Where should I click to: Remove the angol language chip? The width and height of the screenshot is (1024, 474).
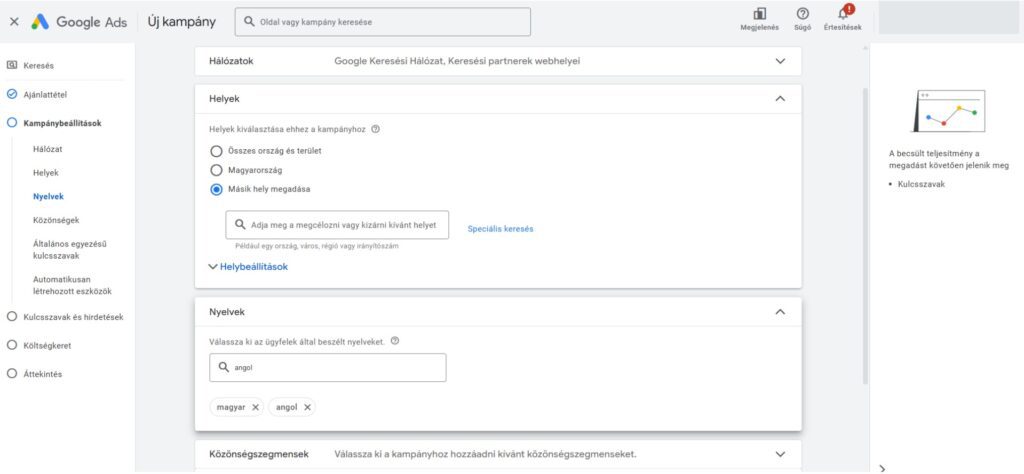[x=307, y=407]
